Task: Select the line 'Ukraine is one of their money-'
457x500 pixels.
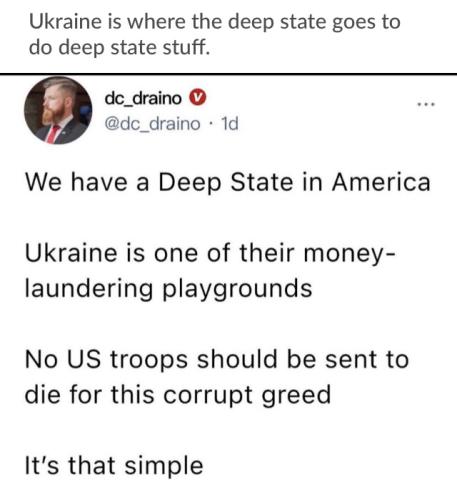Action: click(x=211, y=254)
